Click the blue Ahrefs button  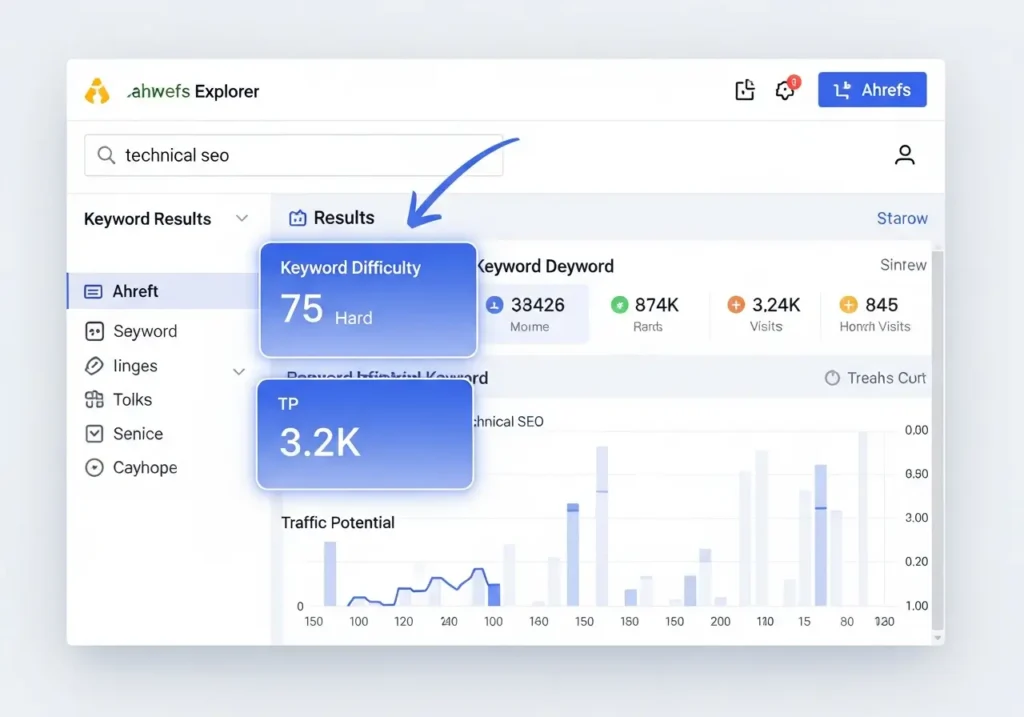pos(872,89)
